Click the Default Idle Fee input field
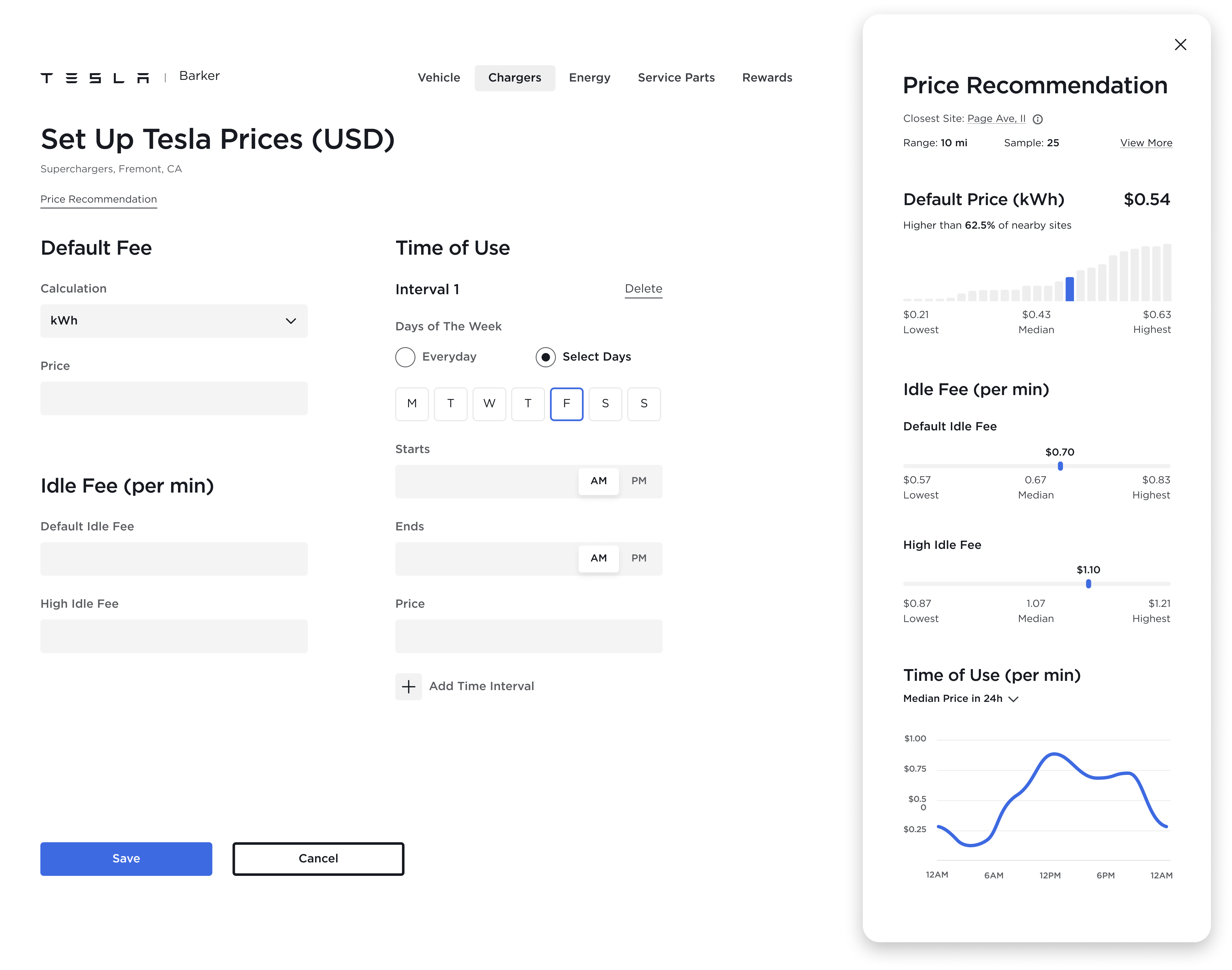Viewport: 1232px width, 970px height. [x=174, y=559]
